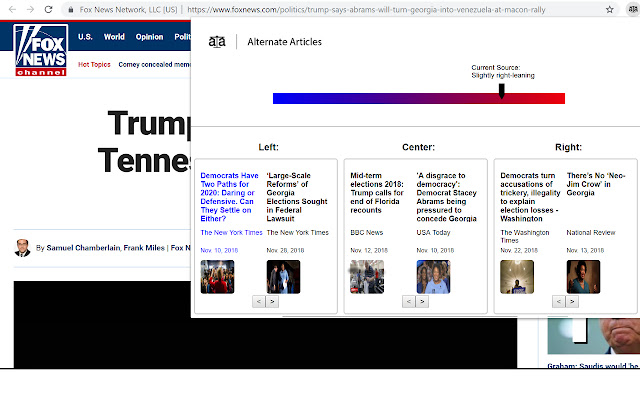Click 'Current Source: Slightly right-leaning' label
Screen dimensions: 640x400
pos(503,71)
